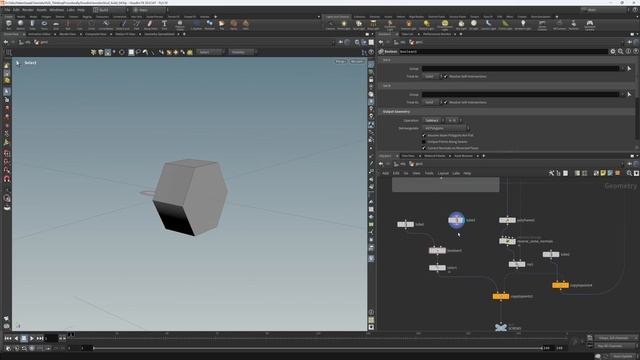Open the Operation Subtract dropdown

pos(433,120)
